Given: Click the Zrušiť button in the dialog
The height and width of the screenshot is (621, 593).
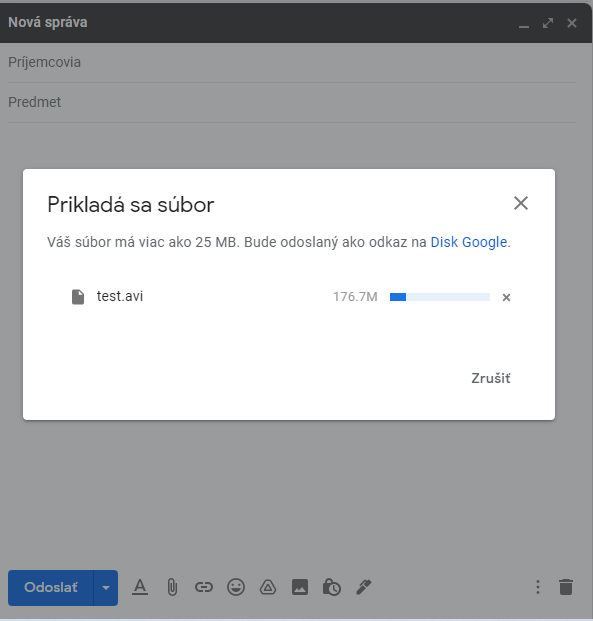Looking at the screenshot, I should tap(491, 379).
